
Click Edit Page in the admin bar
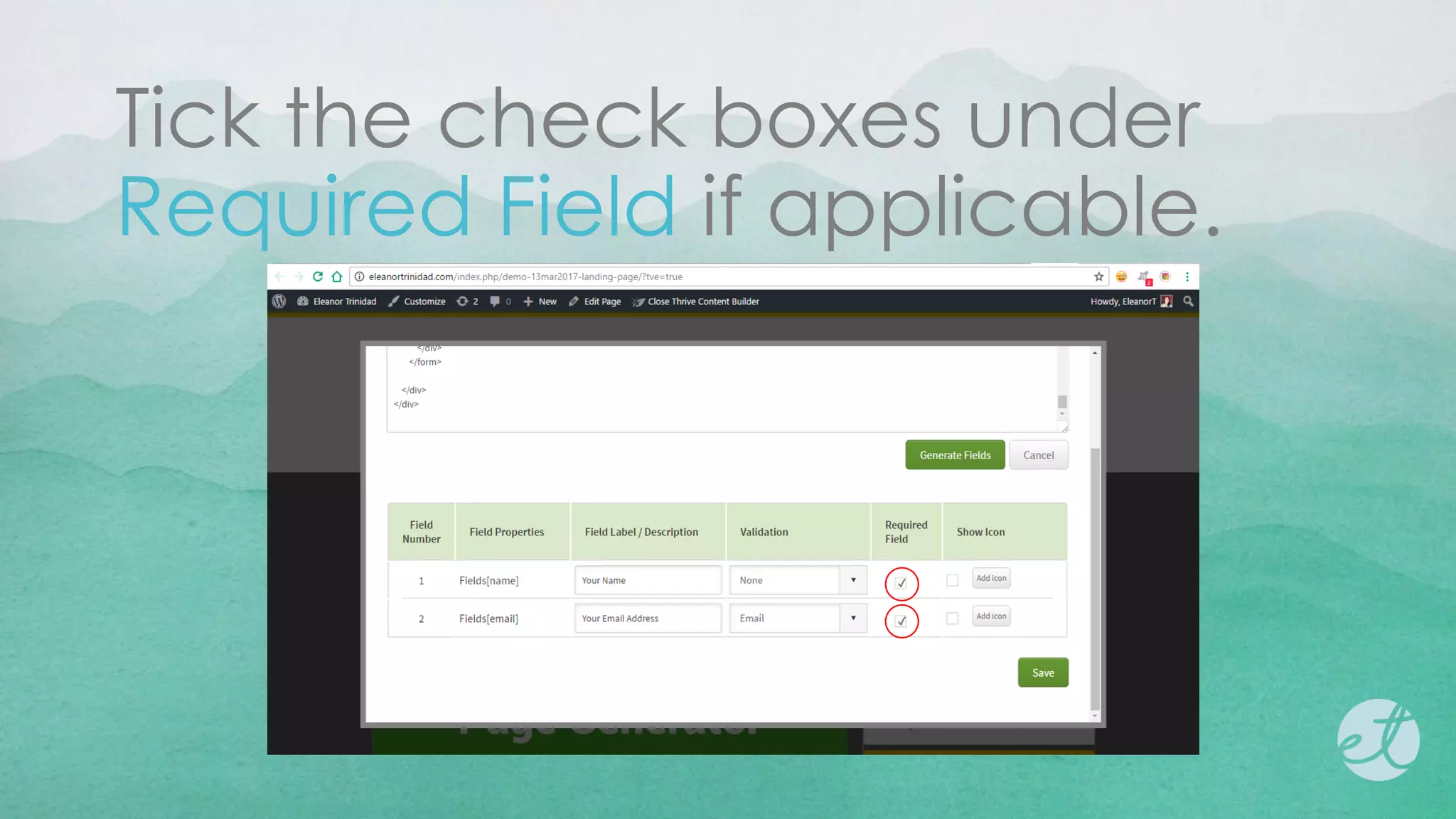click(x=595, y=301)
